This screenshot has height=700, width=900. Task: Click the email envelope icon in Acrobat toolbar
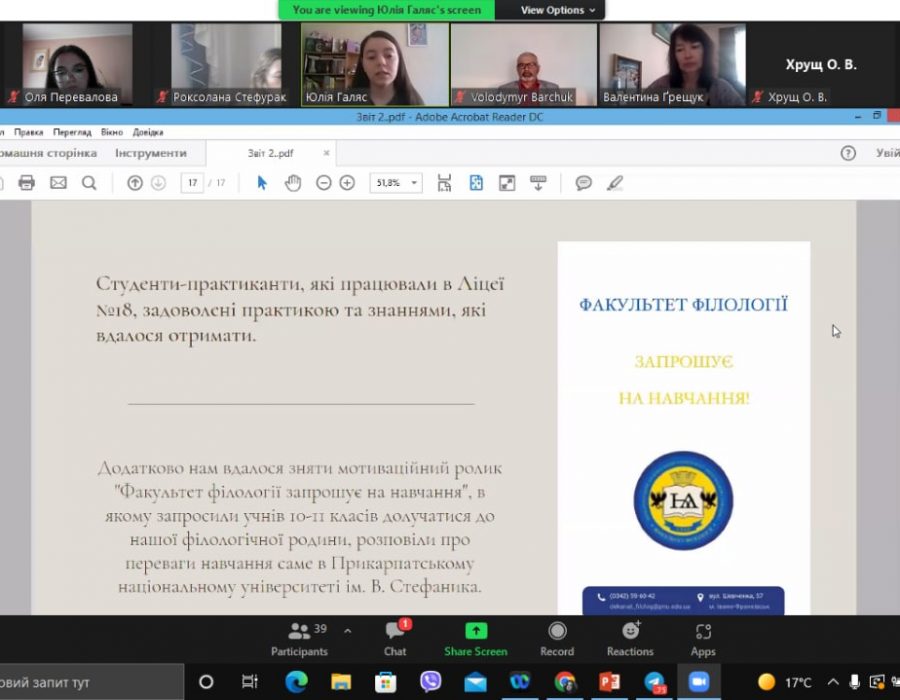(58, 183)
